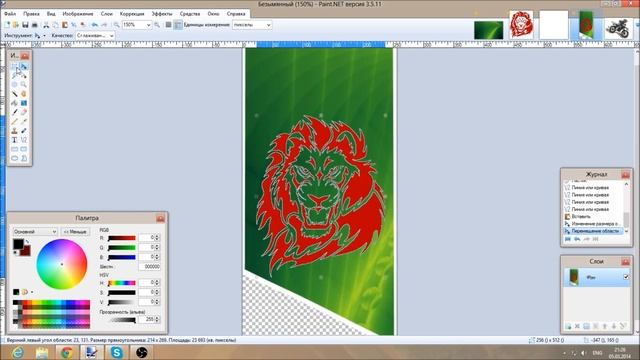Viewport: 640px width, 360px height.
Task: Select the Zoom magnifier tool in Tools panel
Action: [x=24, y=84]
